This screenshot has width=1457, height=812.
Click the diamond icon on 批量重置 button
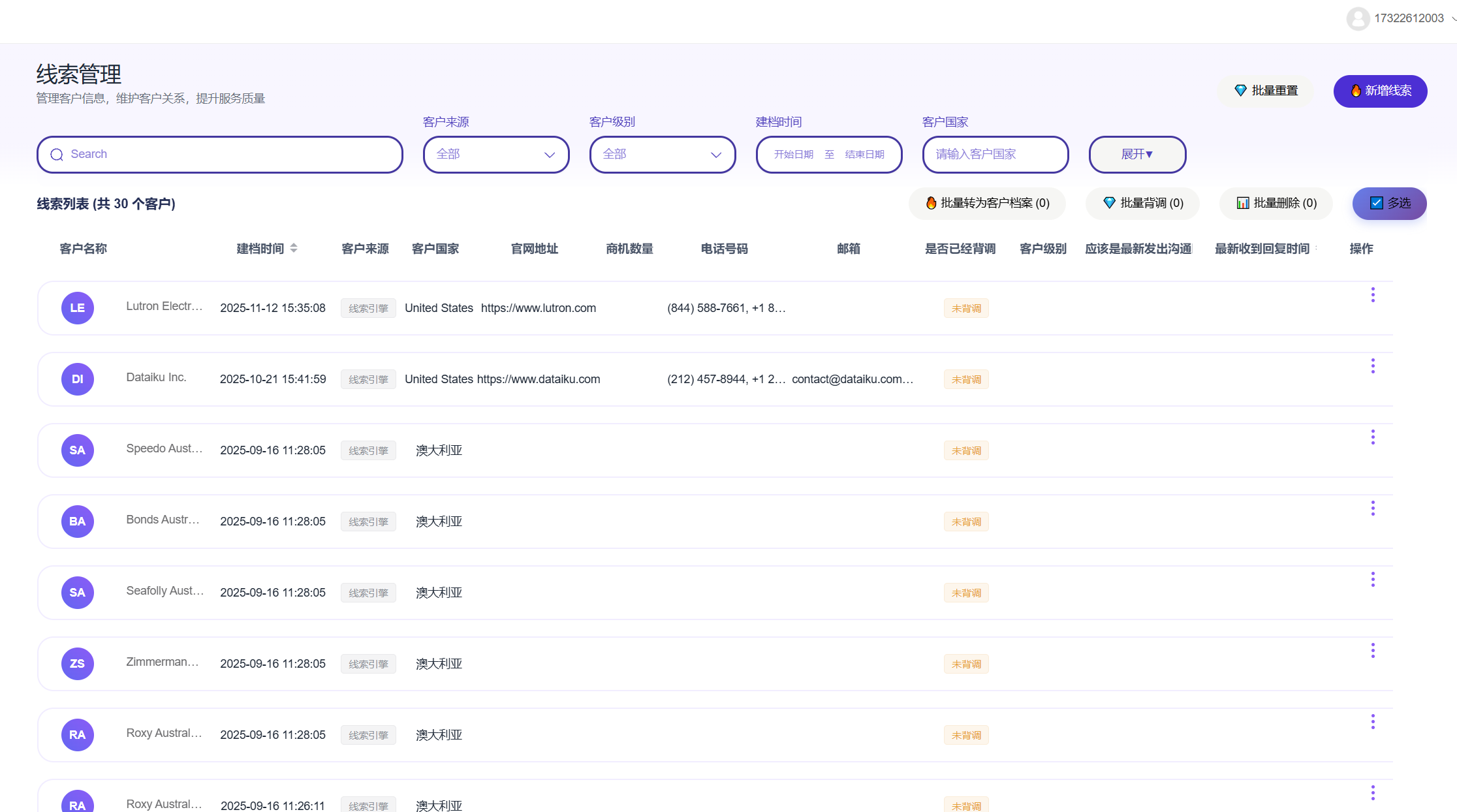(1241, 90)
